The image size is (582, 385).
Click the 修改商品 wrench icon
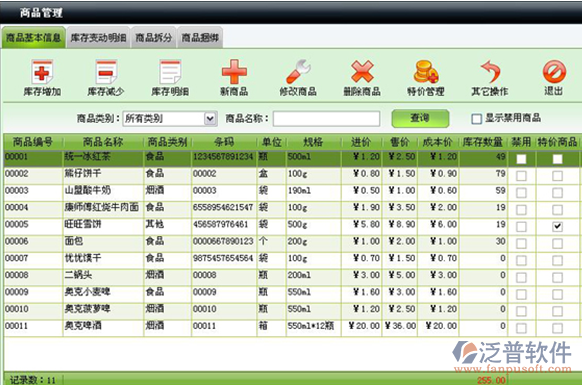[x=298, y=72]
